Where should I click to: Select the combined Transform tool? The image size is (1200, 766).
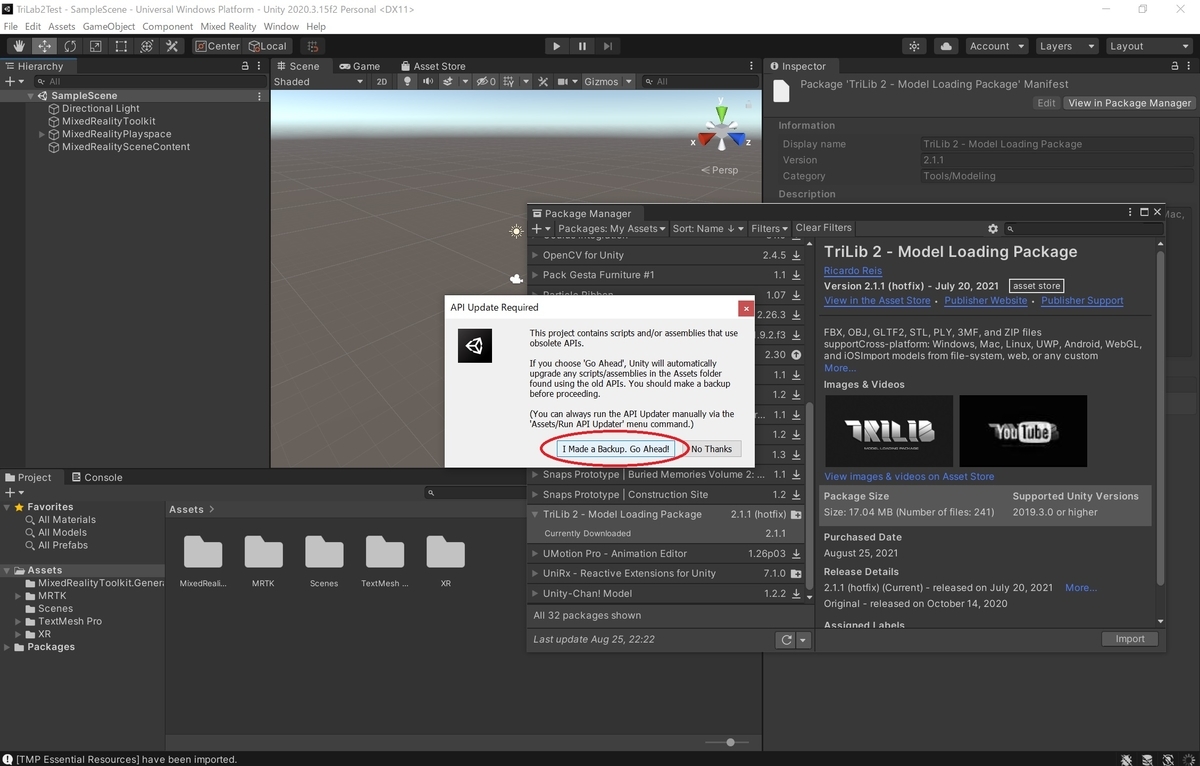pyautogui.click(x=146, y=46)
